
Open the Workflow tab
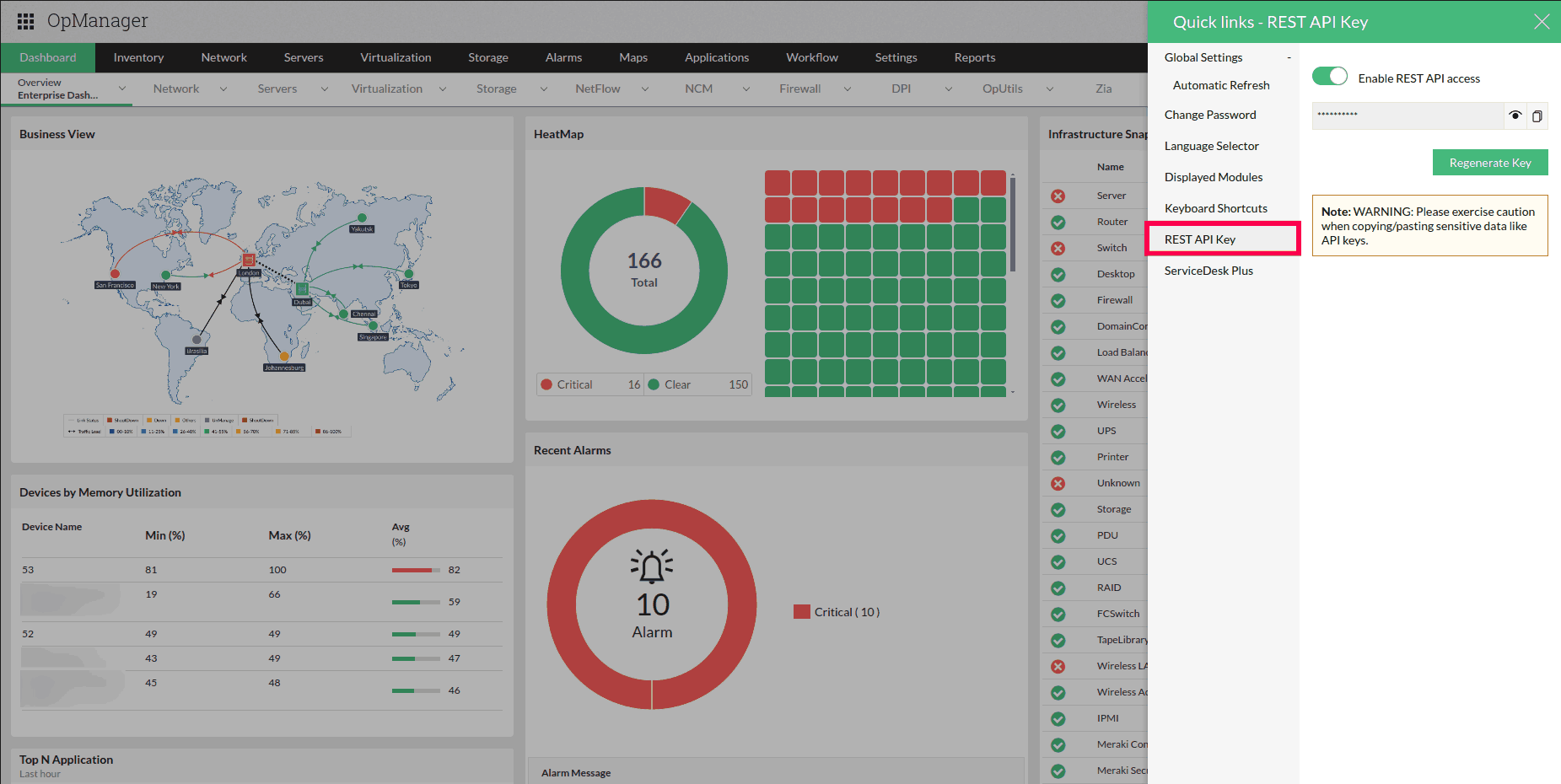[812, 57]
